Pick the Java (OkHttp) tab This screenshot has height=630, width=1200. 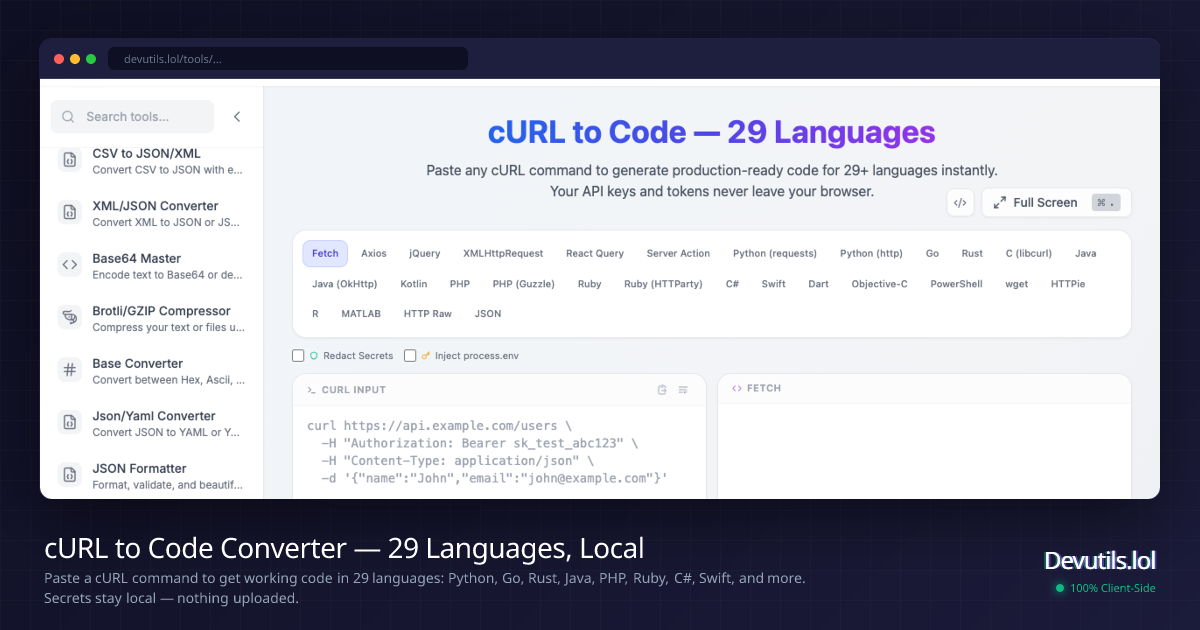click(x=345, y=284)
